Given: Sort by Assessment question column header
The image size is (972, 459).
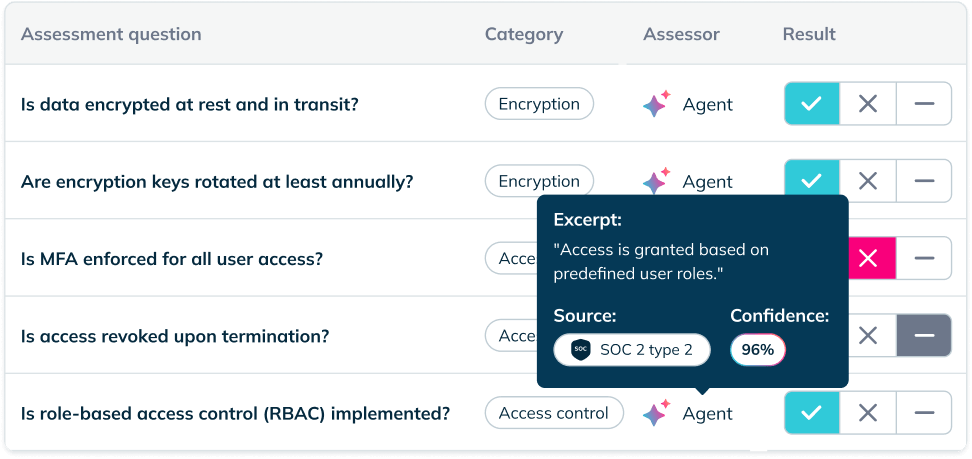Looking at the screenshot, I should [x=111, y=34].
